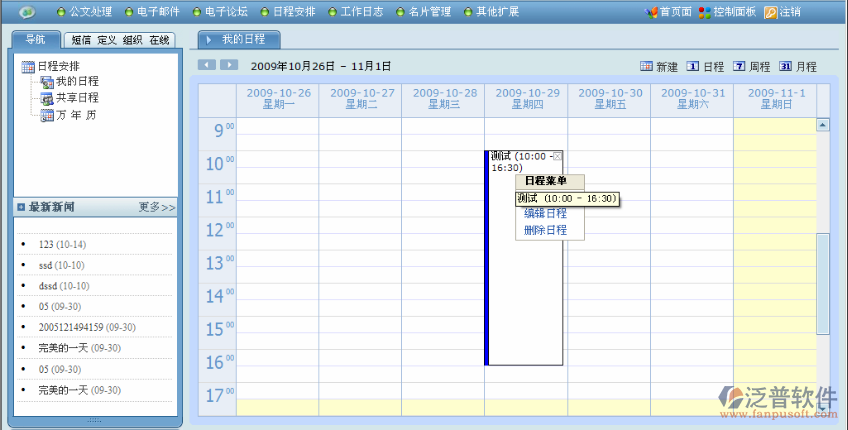Go to next week arrow
Image resolution: width=848 pixels, height=430 pixels.
229,65
